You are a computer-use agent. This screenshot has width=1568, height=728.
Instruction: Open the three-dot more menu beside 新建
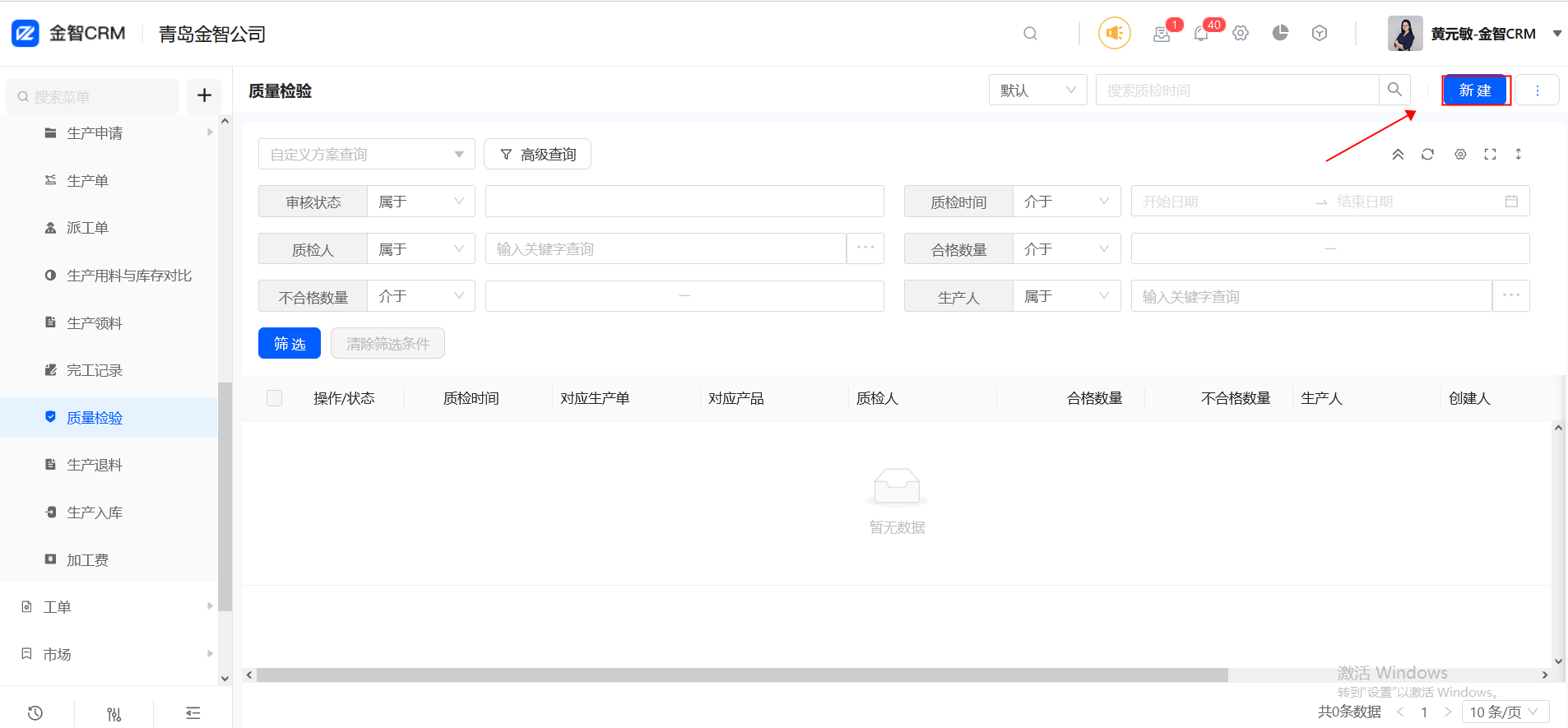[x=1537, y=90]
